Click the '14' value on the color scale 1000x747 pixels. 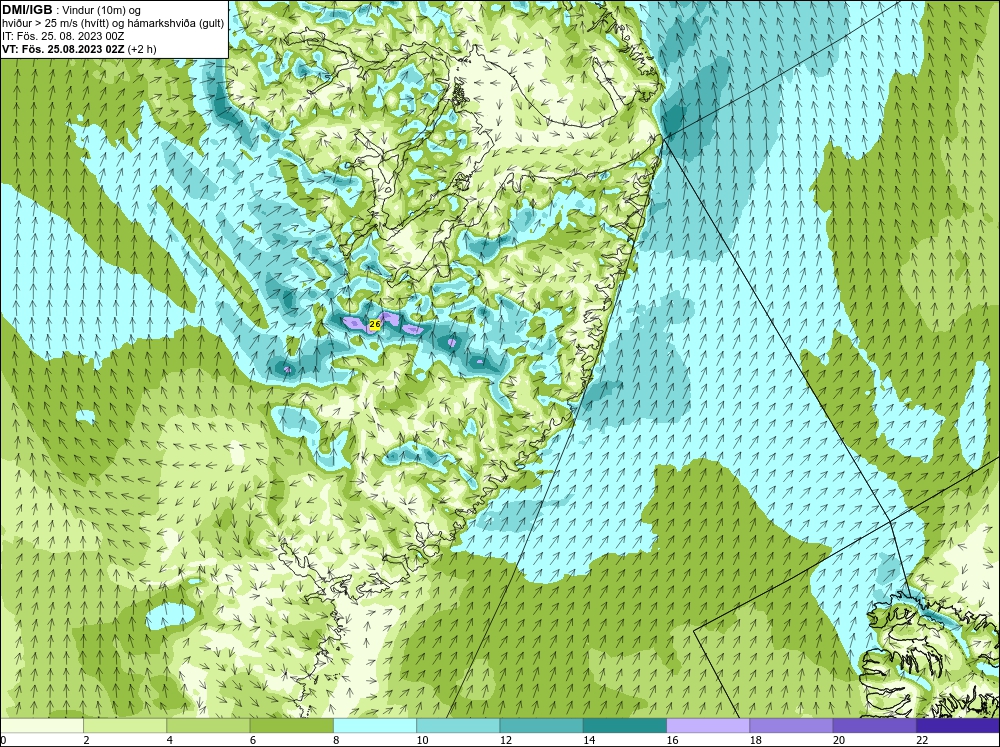pyautogui.click(x=589, y=741)
